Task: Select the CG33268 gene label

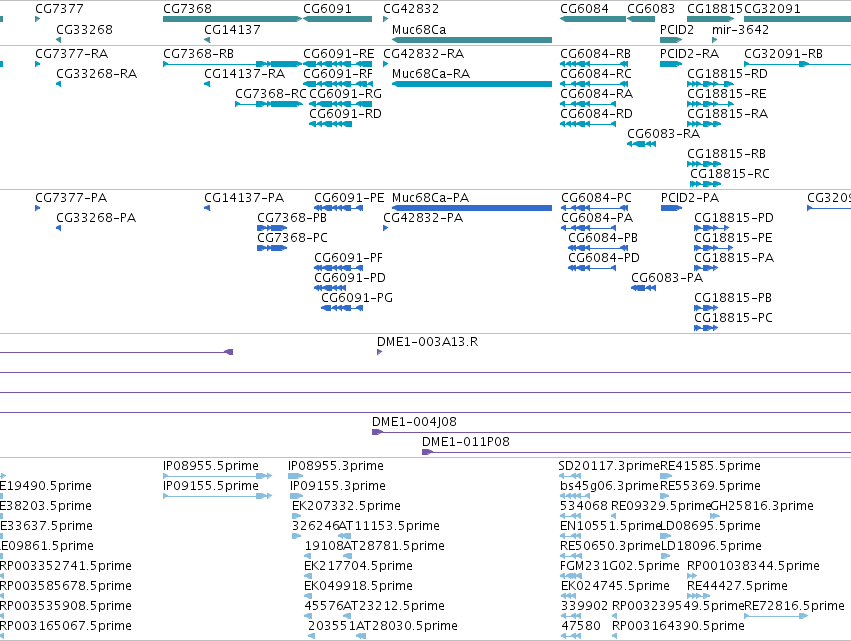Action: click(x=84, y=29)
